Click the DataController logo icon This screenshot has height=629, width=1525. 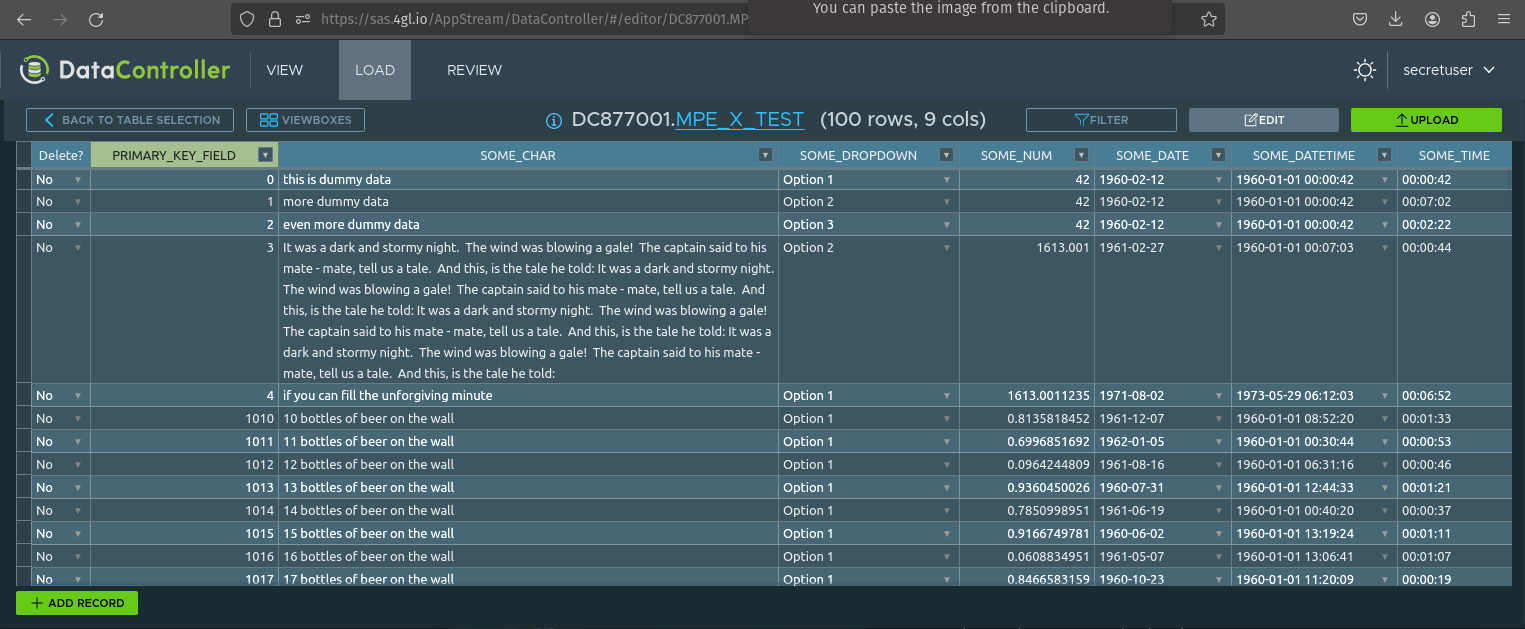(x=35, y=70)
